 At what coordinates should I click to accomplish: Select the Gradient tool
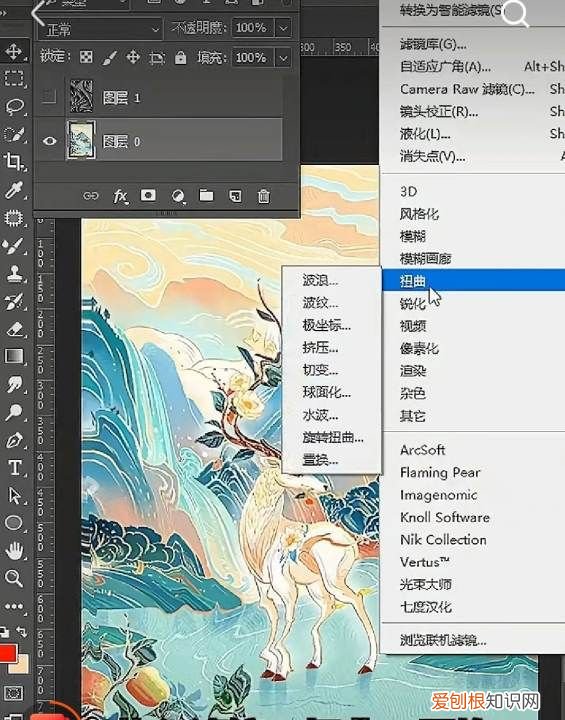tap(14, 356)
